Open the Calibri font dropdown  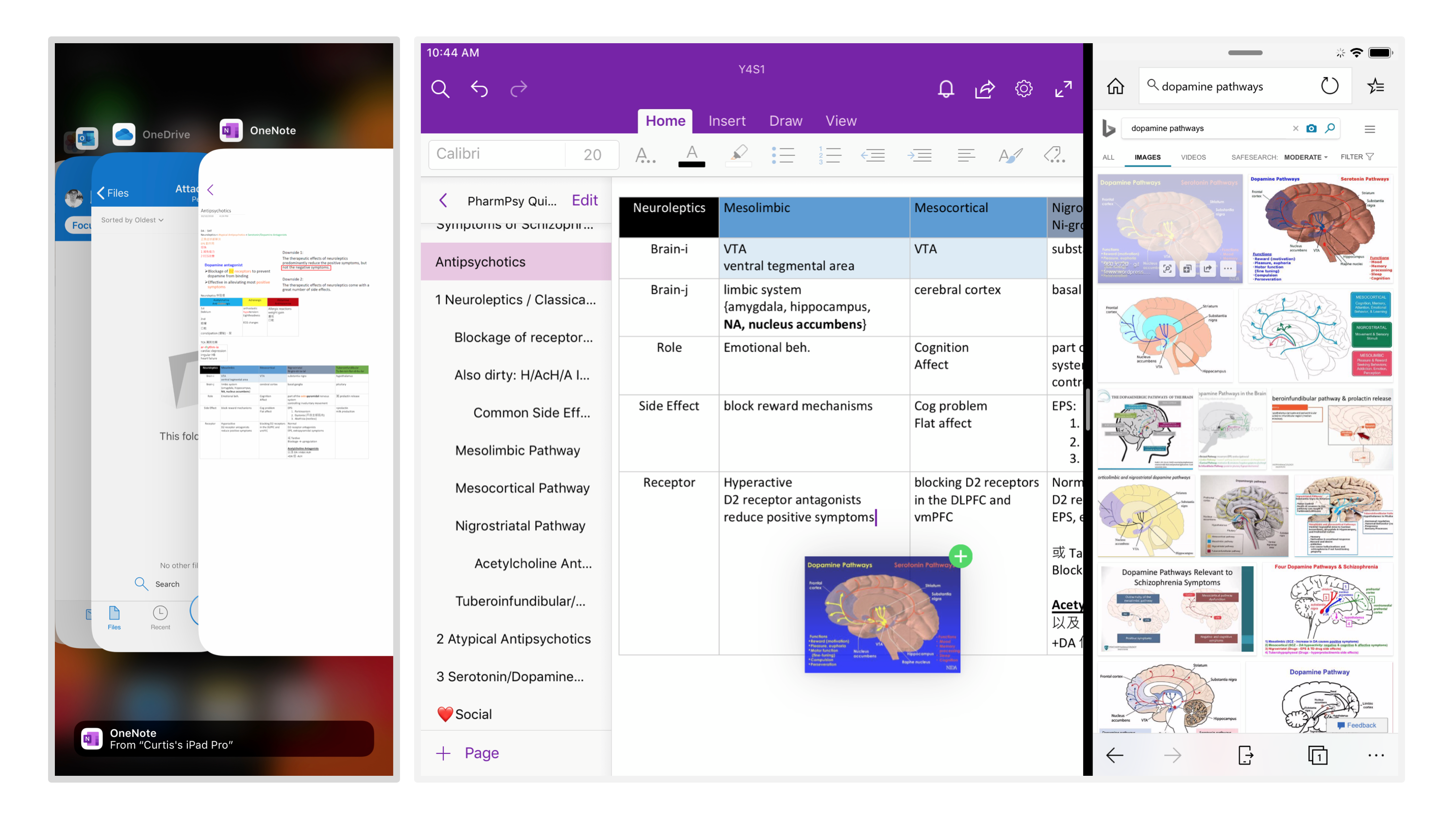(x=498, y=154)
